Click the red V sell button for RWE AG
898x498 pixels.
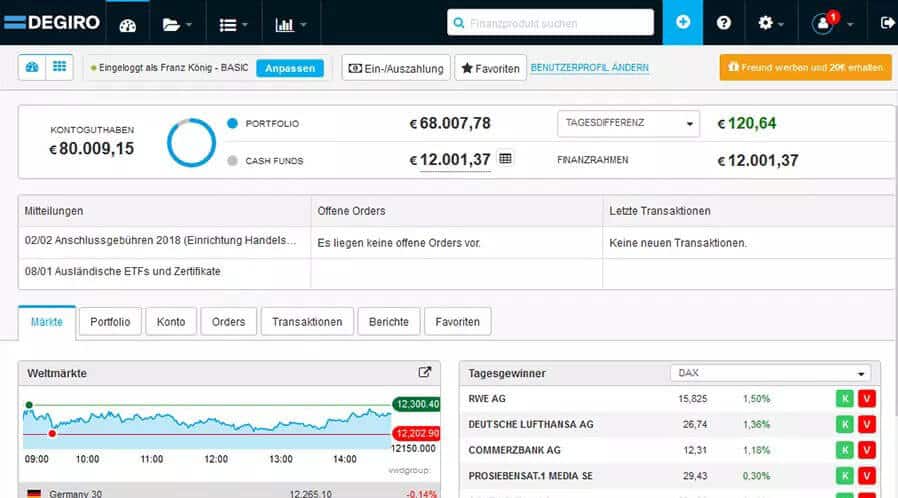click(x=867, y=398)
